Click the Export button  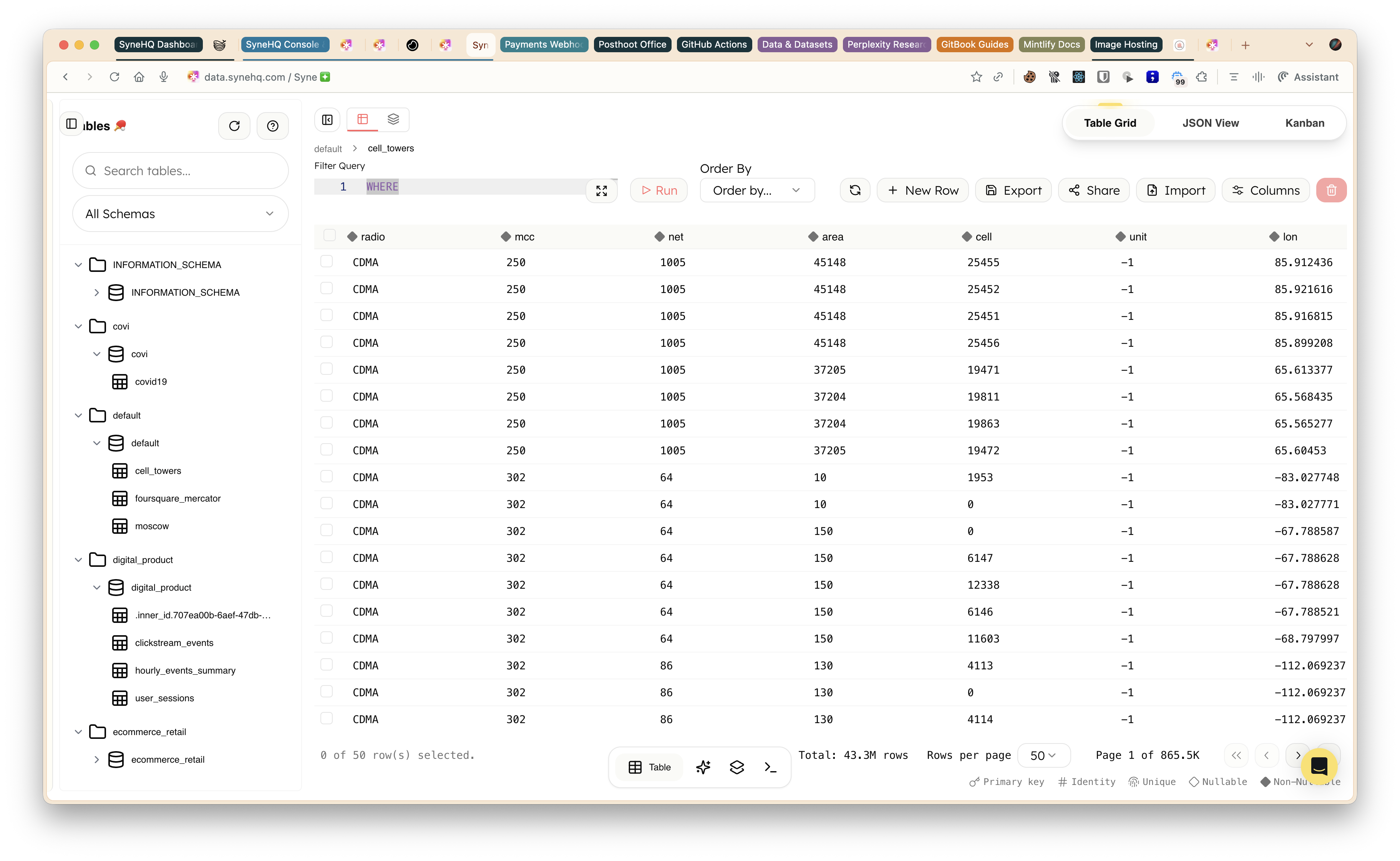(x=1013, y=190)
